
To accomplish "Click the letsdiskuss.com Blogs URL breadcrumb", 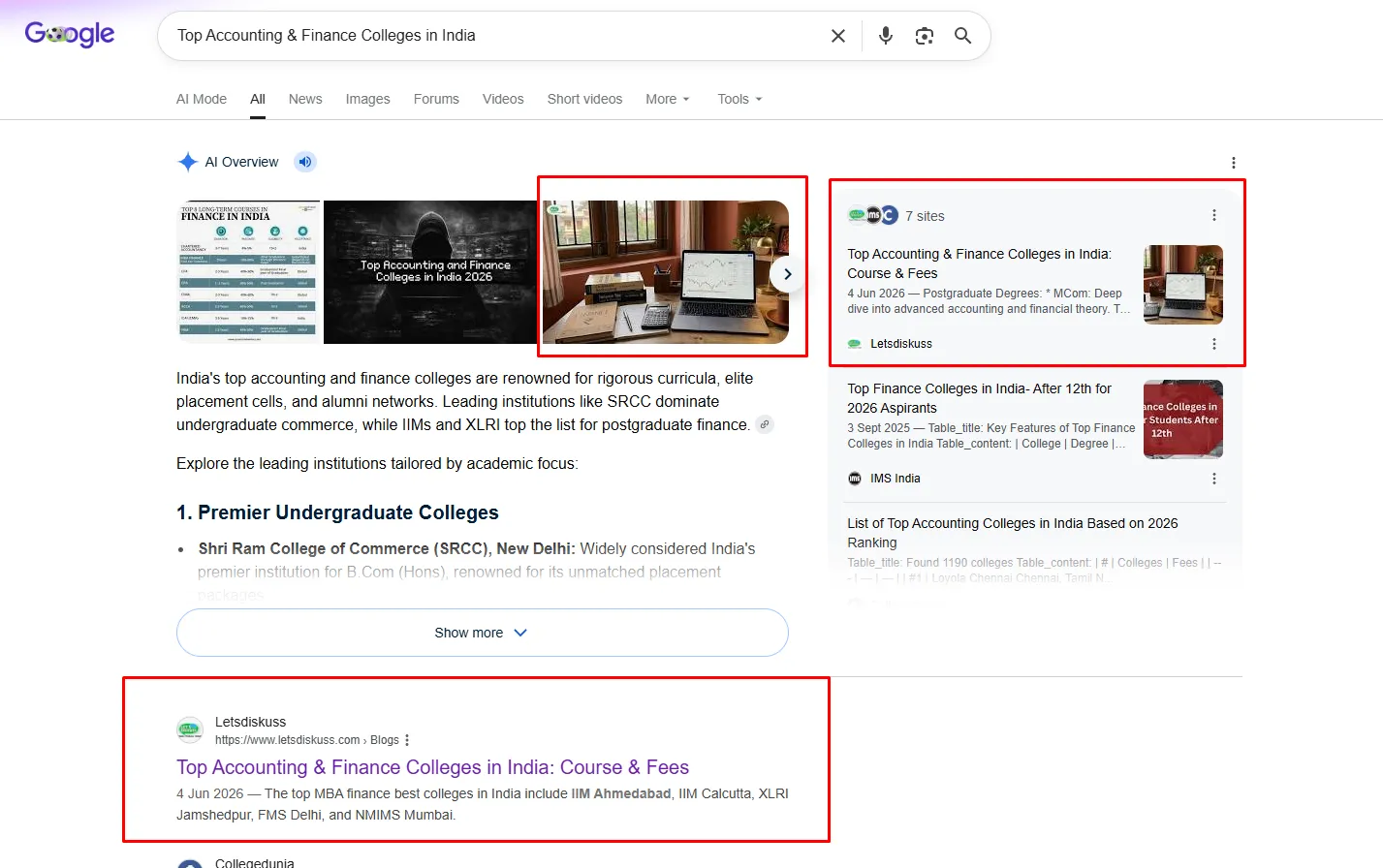I will (x=307, y=740).
